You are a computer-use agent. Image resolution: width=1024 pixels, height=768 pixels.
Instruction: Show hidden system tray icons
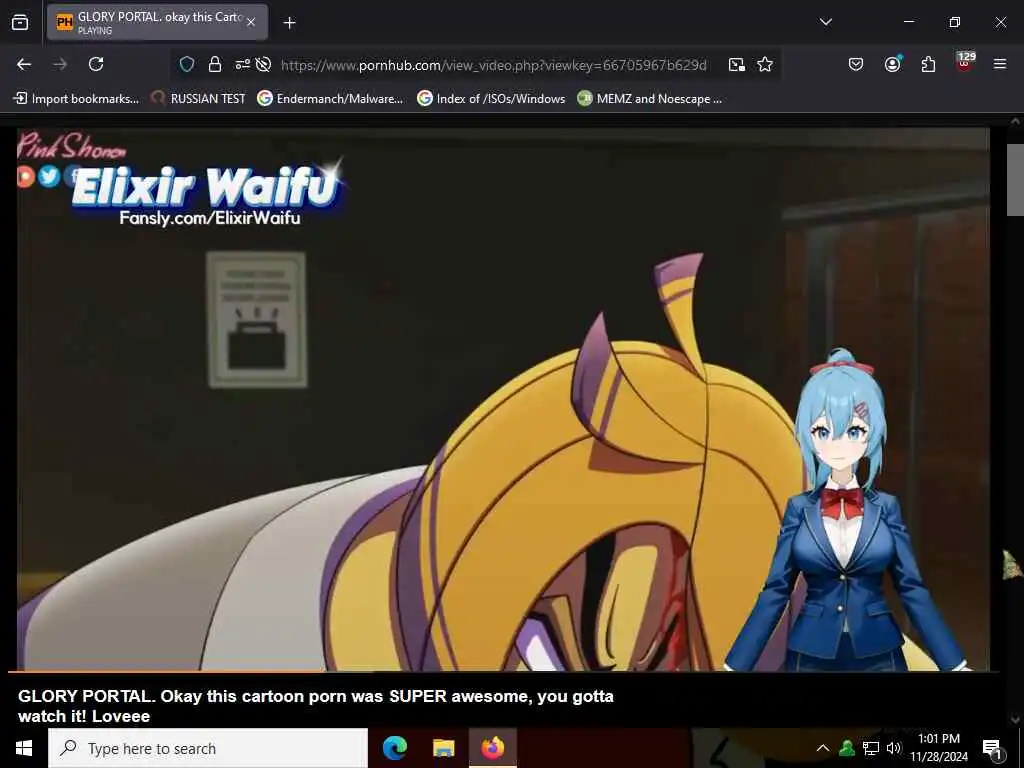pos(823,748)
